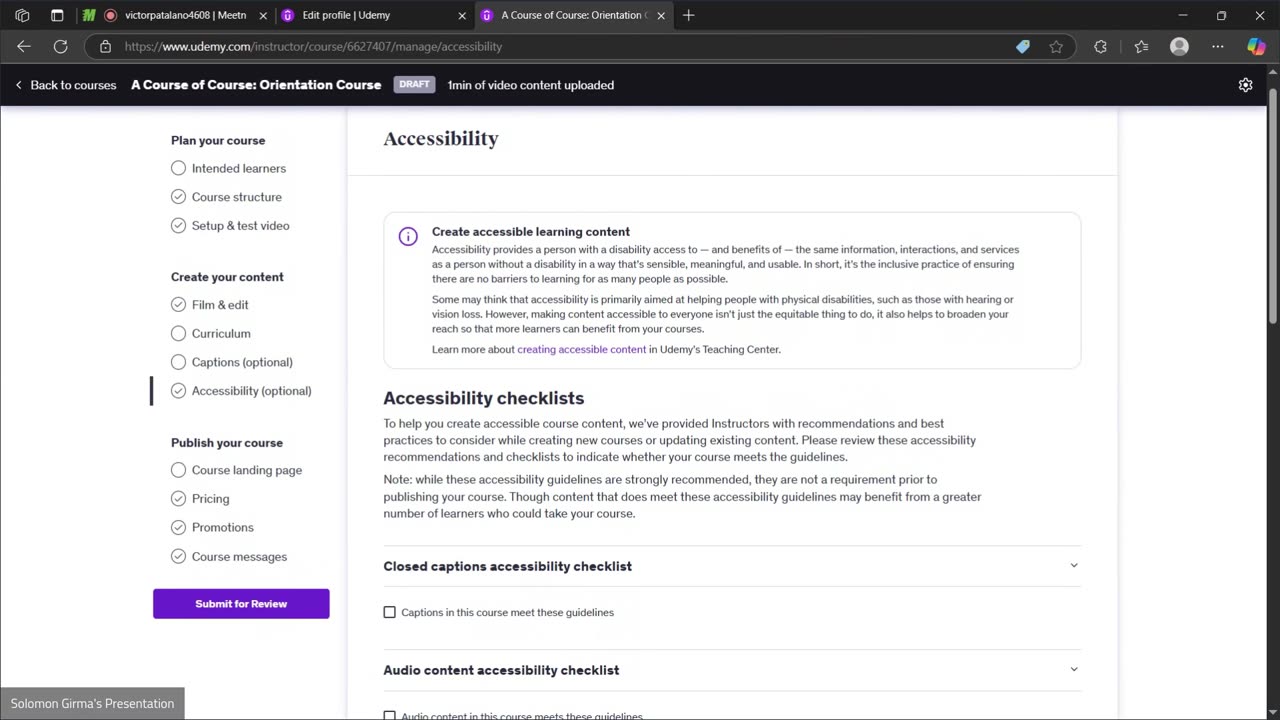Expand the Closed captions accessibility checklist

click(x=731, y=566)
